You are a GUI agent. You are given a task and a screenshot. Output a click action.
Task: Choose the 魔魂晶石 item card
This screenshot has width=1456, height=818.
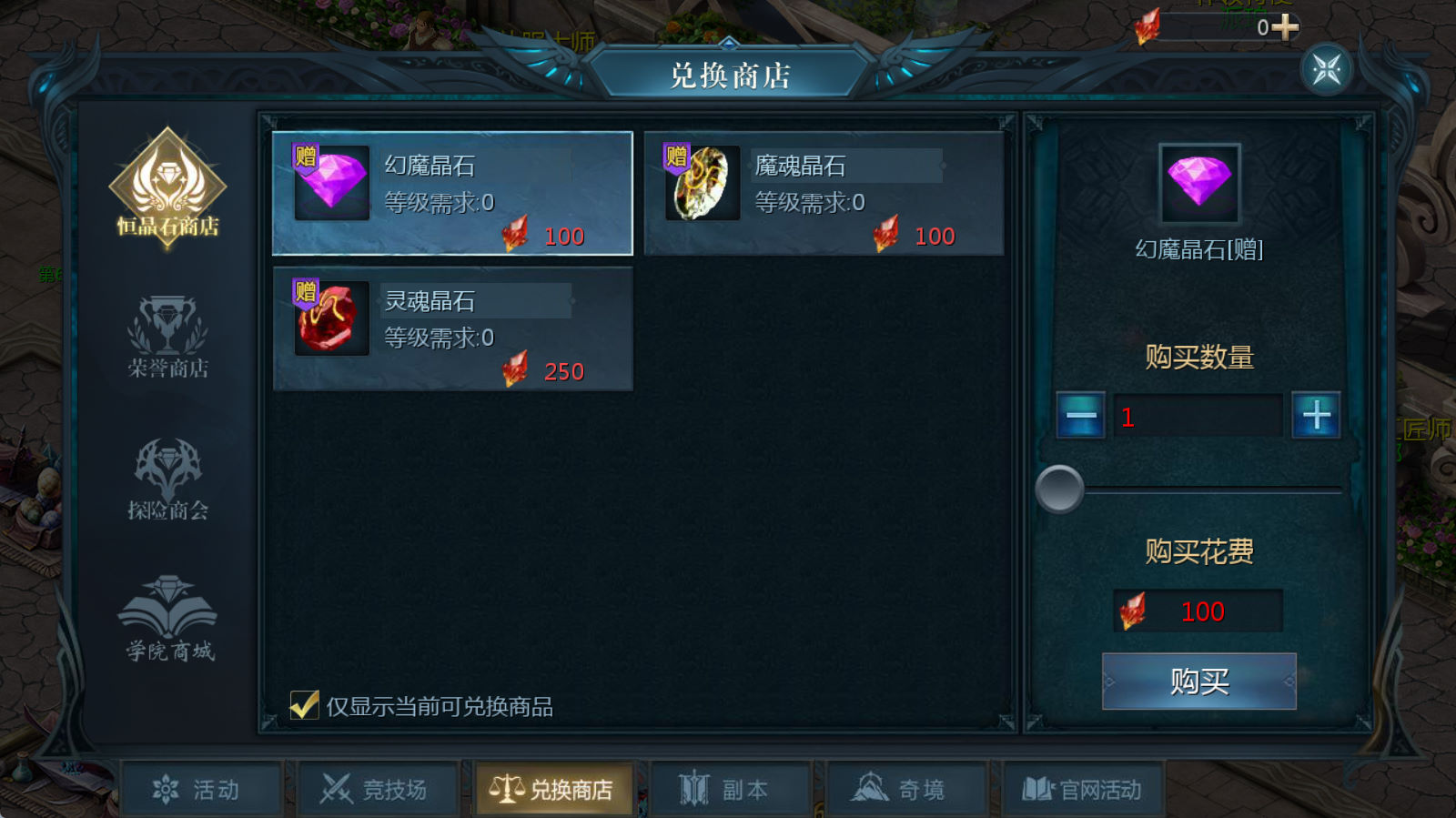pyautogui.click(x=824, y=193)
